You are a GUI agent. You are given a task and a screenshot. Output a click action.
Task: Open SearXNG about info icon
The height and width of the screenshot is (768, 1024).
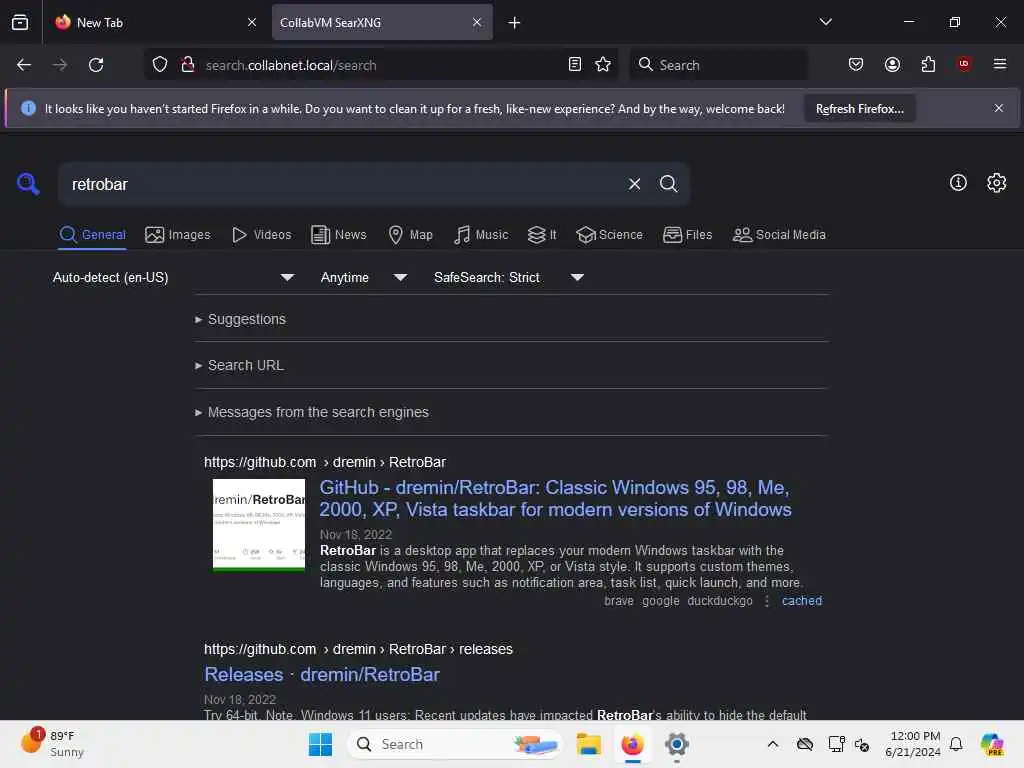(x=958, y=183)
